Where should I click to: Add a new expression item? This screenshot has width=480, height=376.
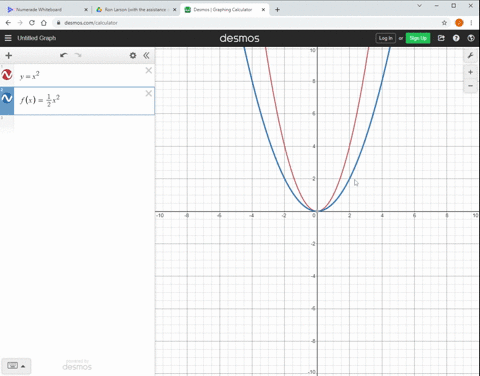[9, 55]
